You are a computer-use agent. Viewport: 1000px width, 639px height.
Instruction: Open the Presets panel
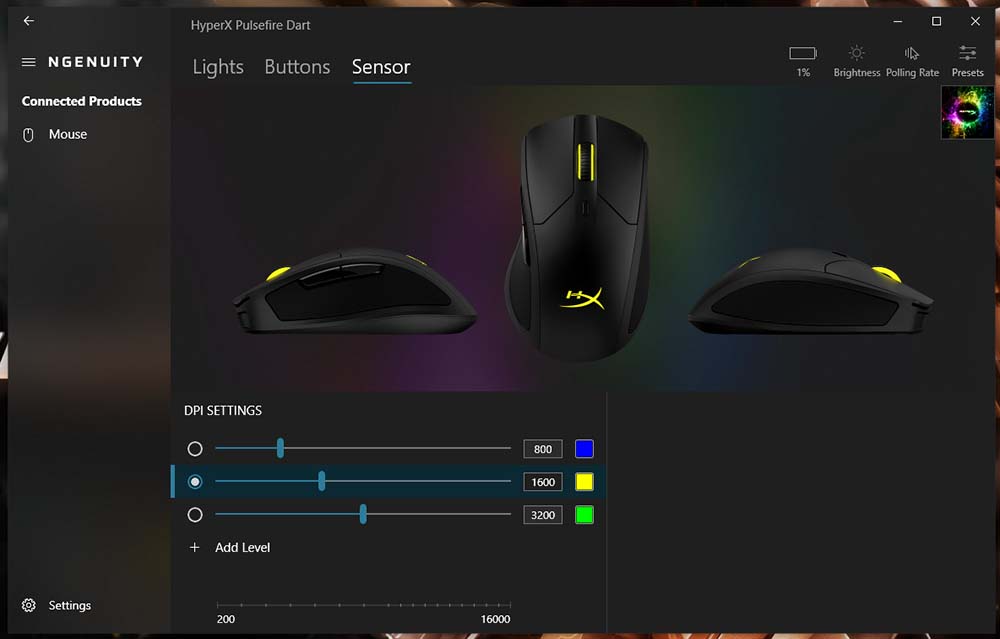(967, 61)
